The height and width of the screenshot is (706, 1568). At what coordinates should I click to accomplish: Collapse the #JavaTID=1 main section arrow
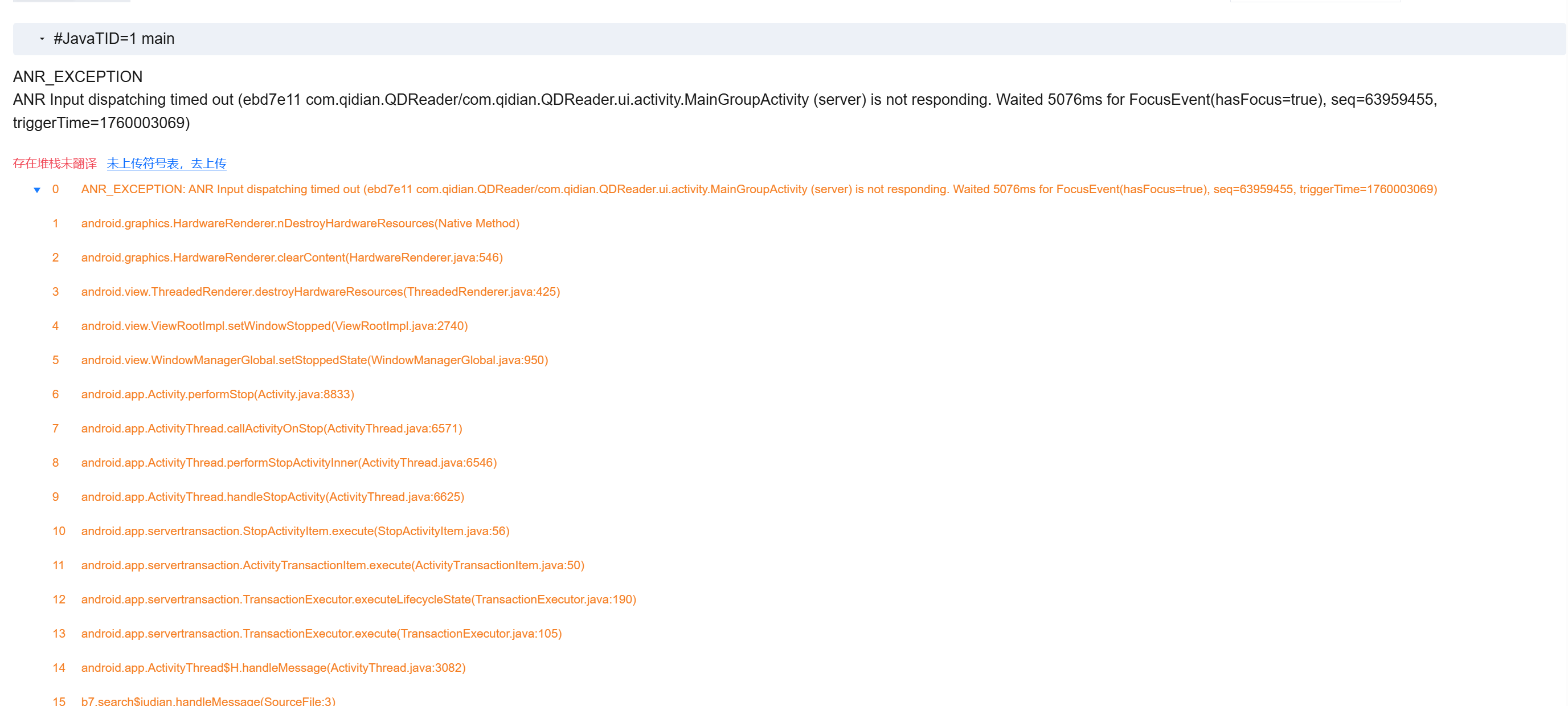click(42, 39)
